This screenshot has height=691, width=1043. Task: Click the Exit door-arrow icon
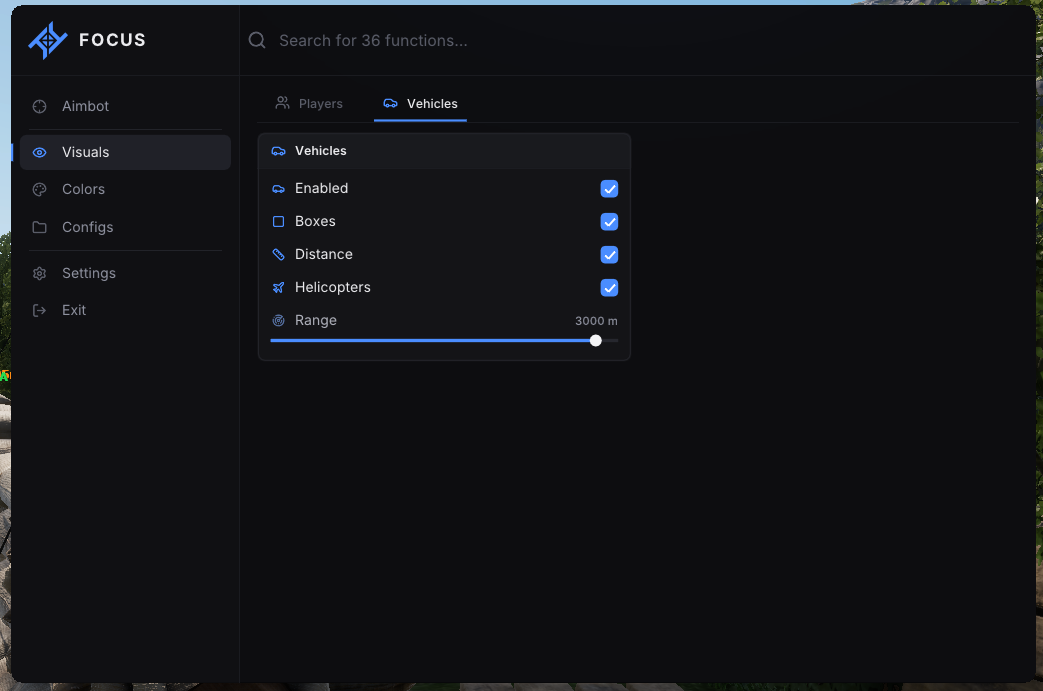point(39,311)
